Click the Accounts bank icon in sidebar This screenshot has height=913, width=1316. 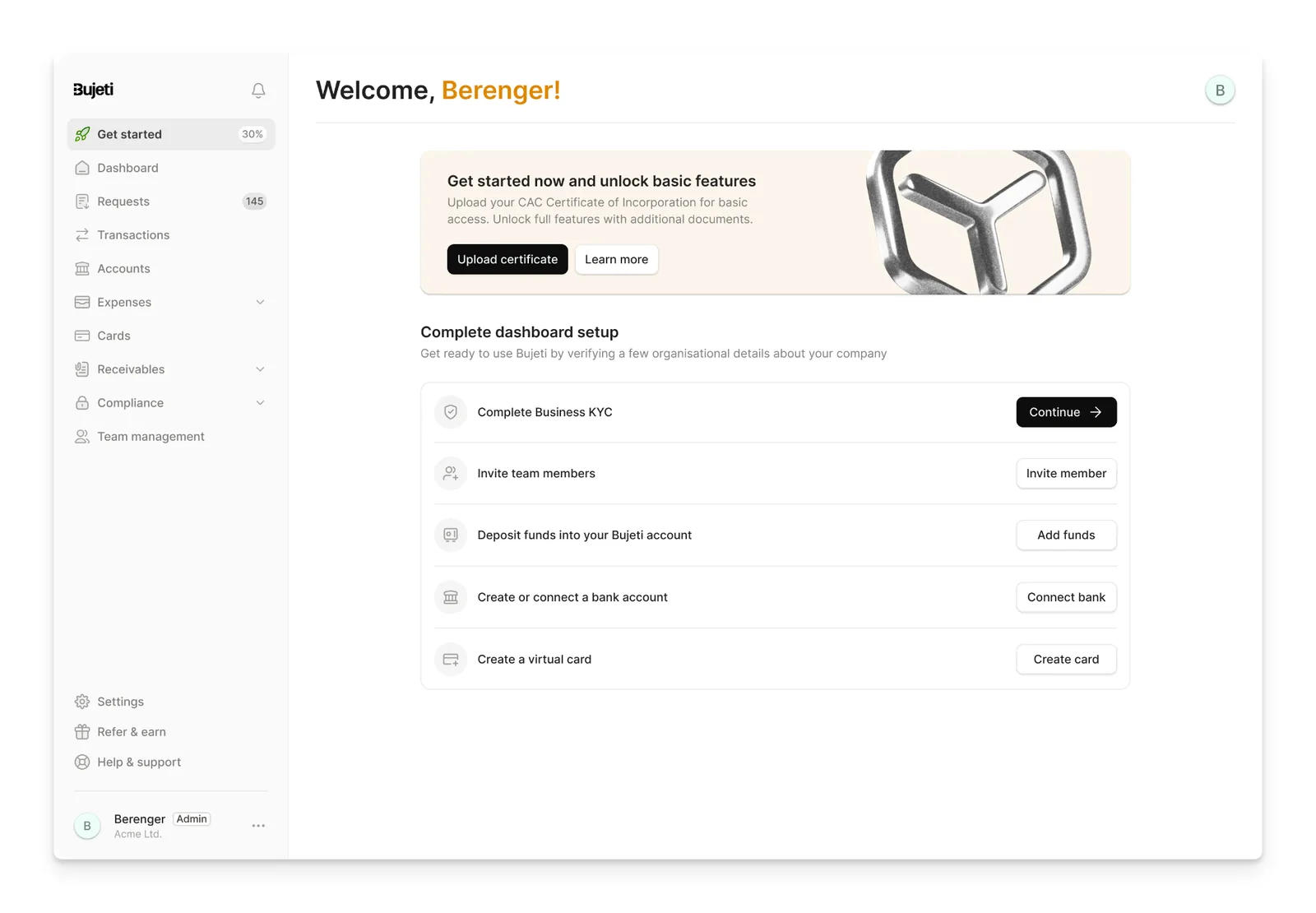tap(82, 269)
